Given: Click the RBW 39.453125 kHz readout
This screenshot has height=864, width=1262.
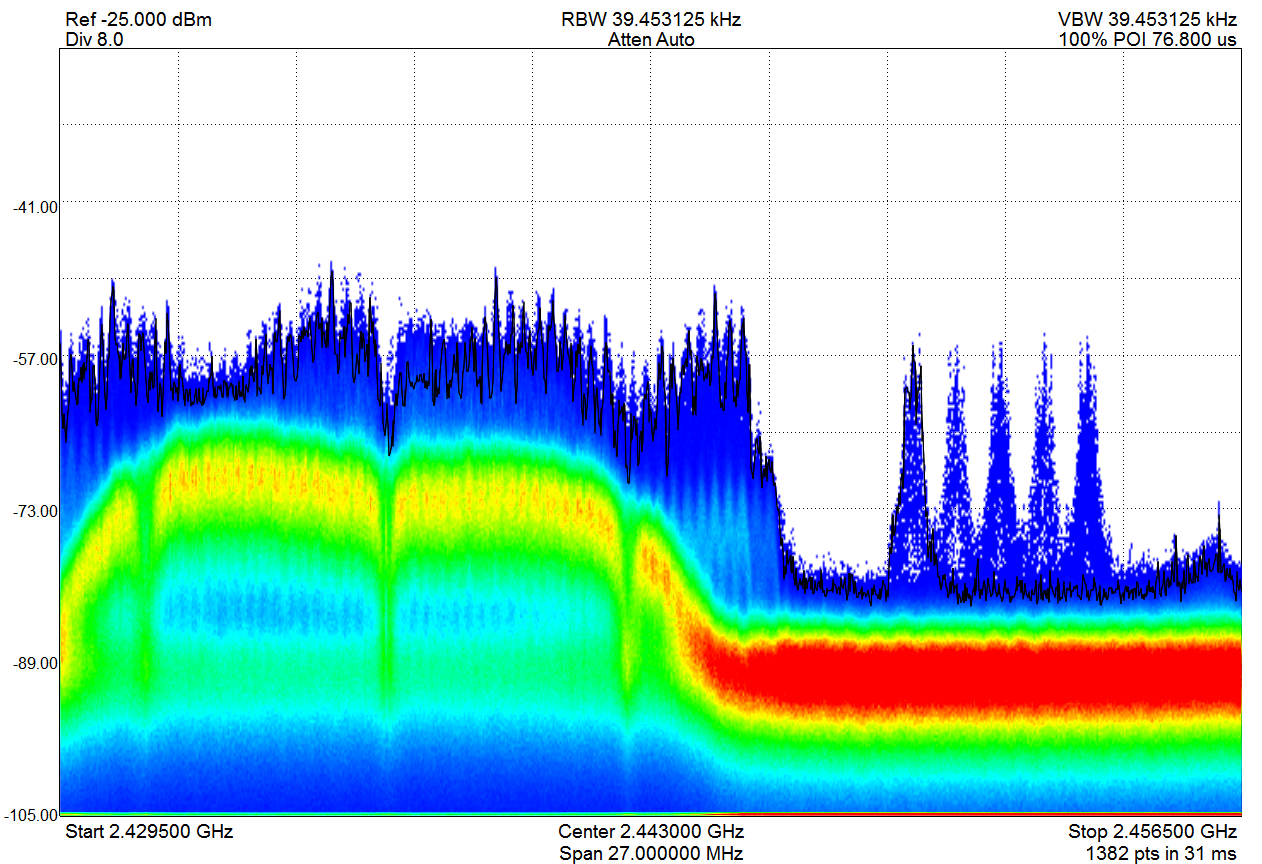Looking at the screenshot, I should [x=651, y=20].
